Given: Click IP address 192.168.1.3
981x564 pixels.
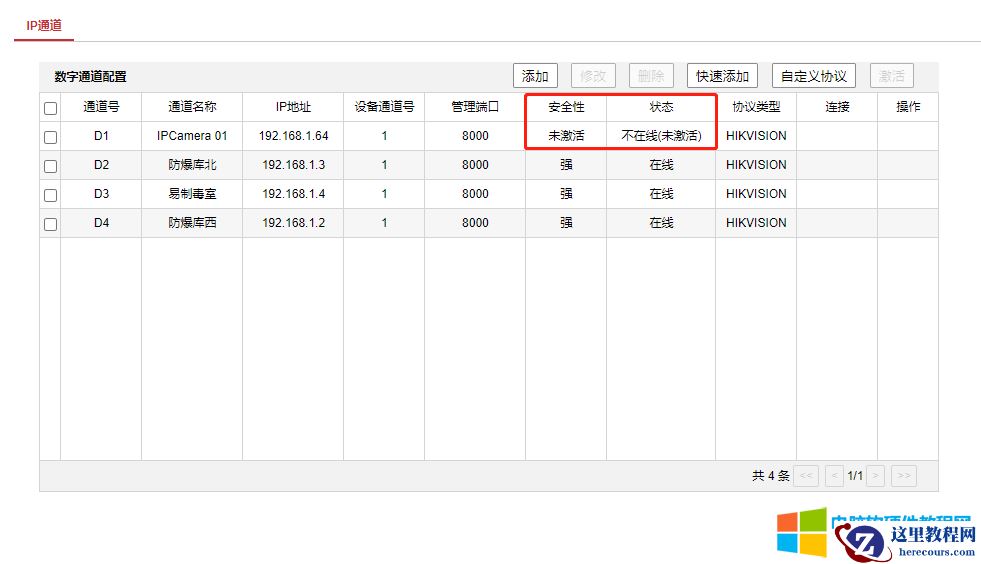Looking at the screenshot, I should (293, 165).
